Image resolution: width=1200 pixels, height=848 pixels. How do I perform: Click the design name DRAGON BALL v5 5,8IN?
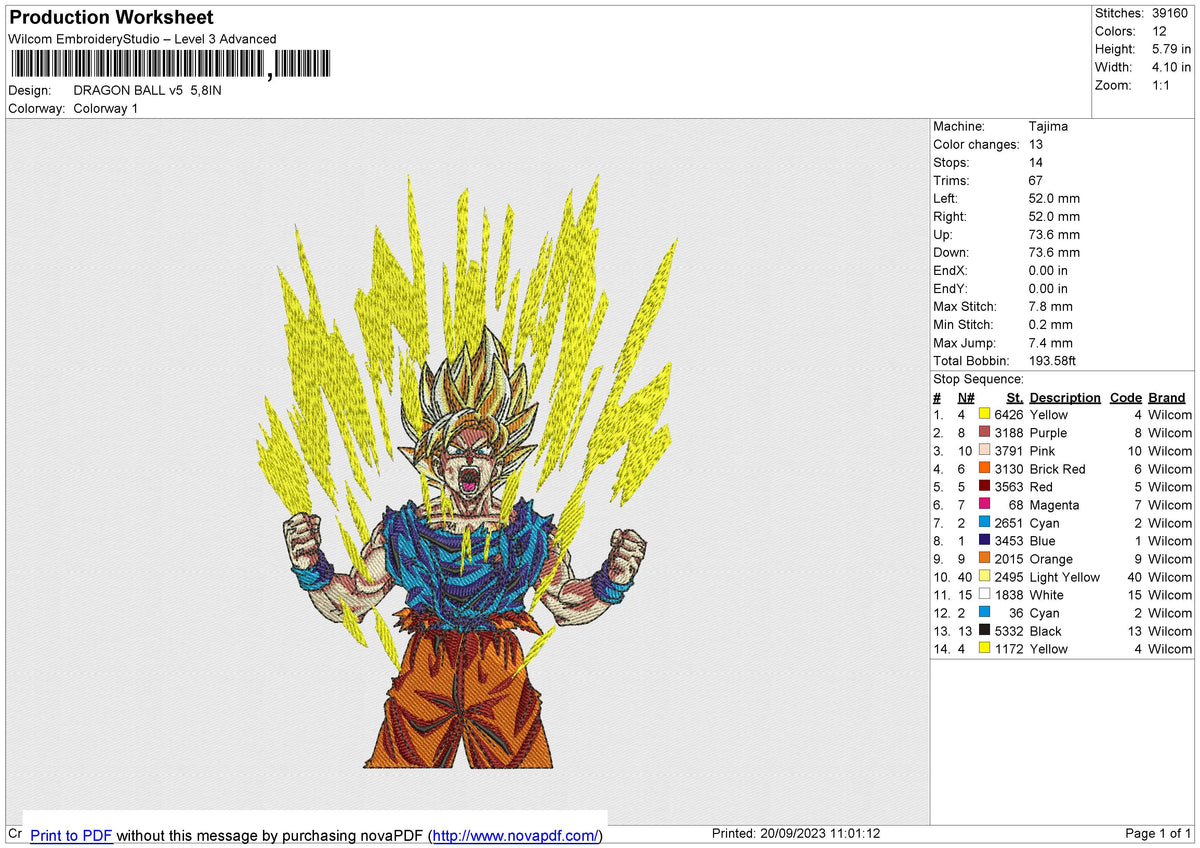(148, 90)
